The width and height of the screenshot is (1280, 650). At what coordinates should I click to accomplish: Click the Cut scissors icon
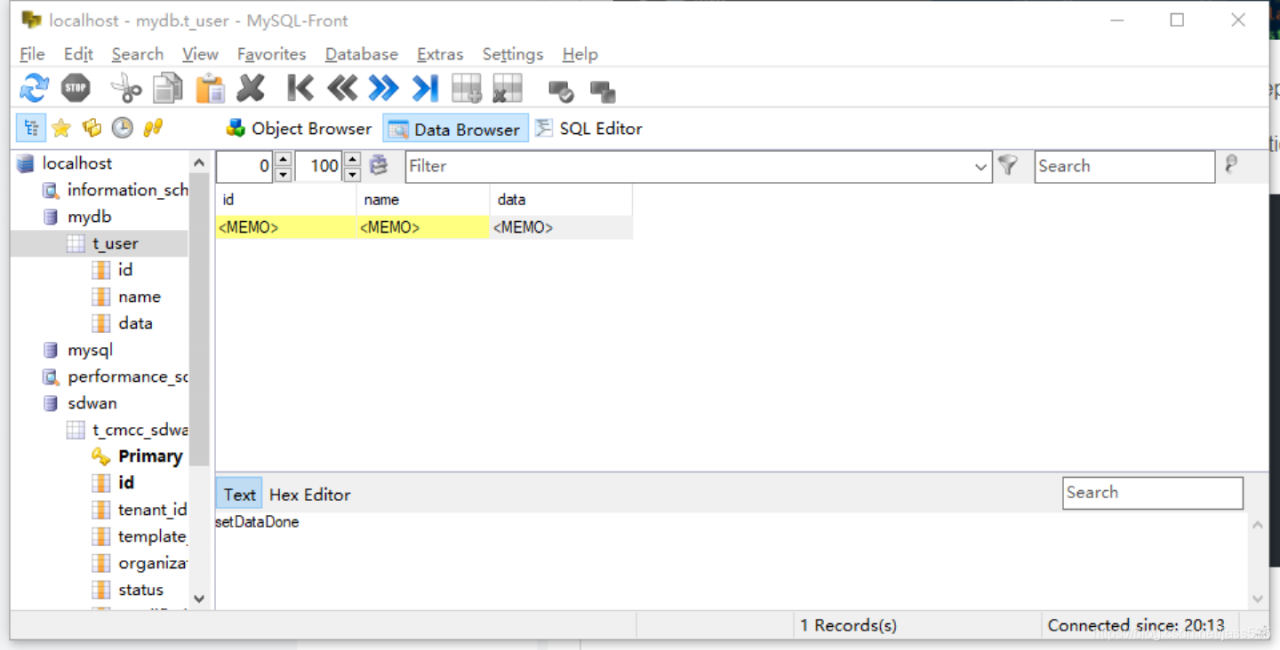[126, 89]
